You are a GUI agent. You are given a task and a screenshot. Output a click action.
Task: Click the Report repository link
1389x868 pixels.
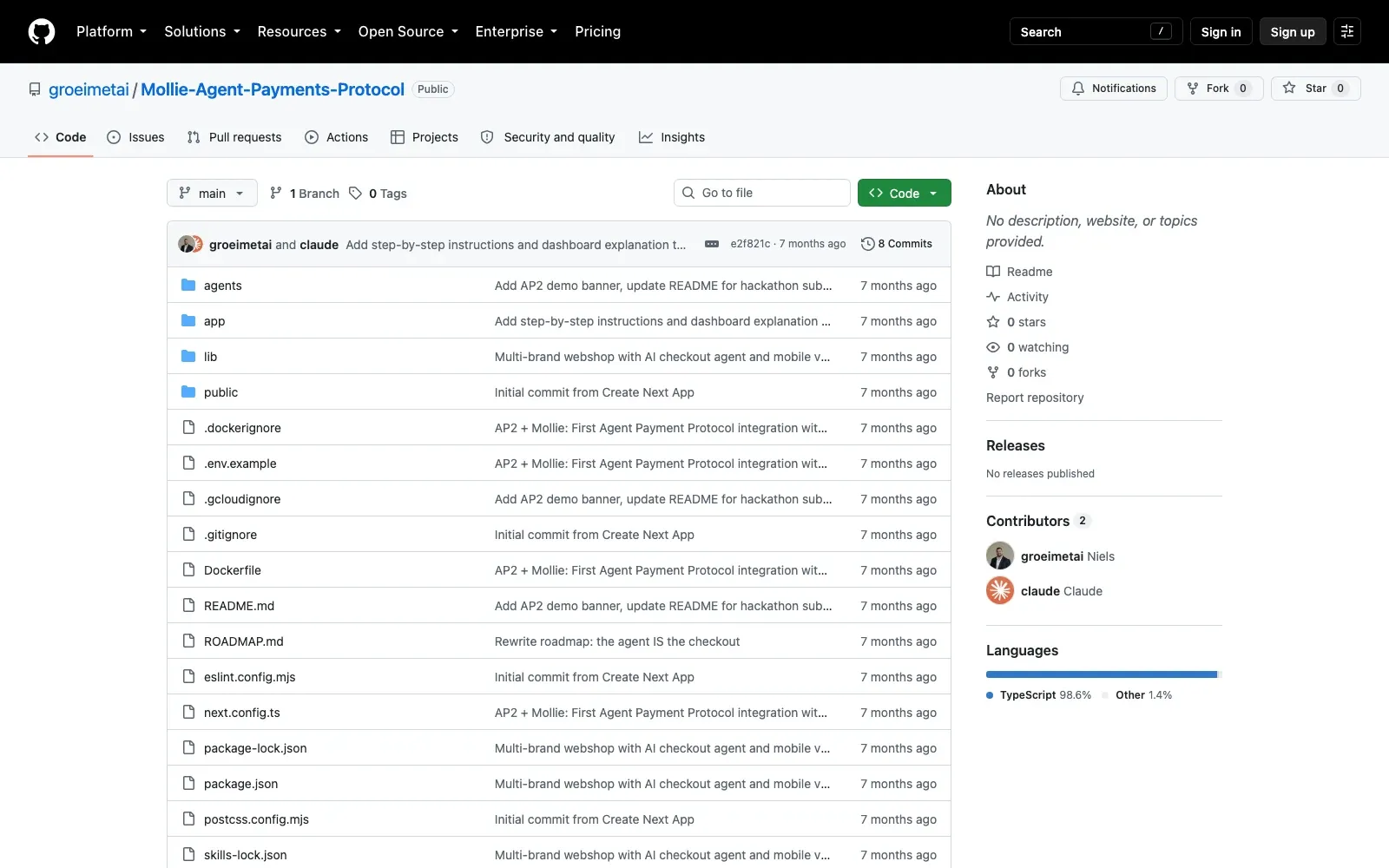tap(1035, 398)
